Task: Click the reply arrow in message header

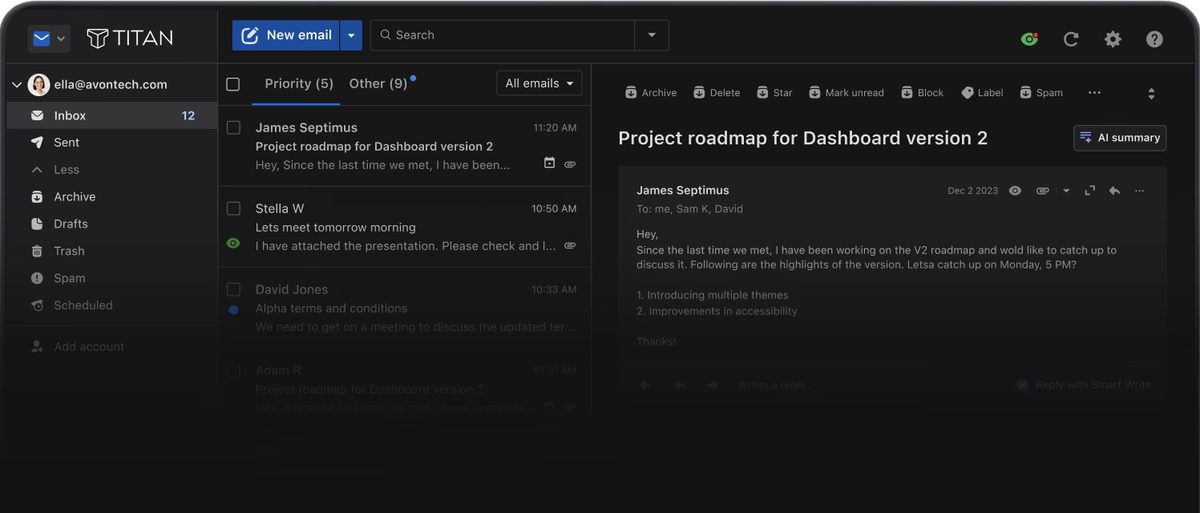Action: pyautogui.click(x=1114, y=190)
